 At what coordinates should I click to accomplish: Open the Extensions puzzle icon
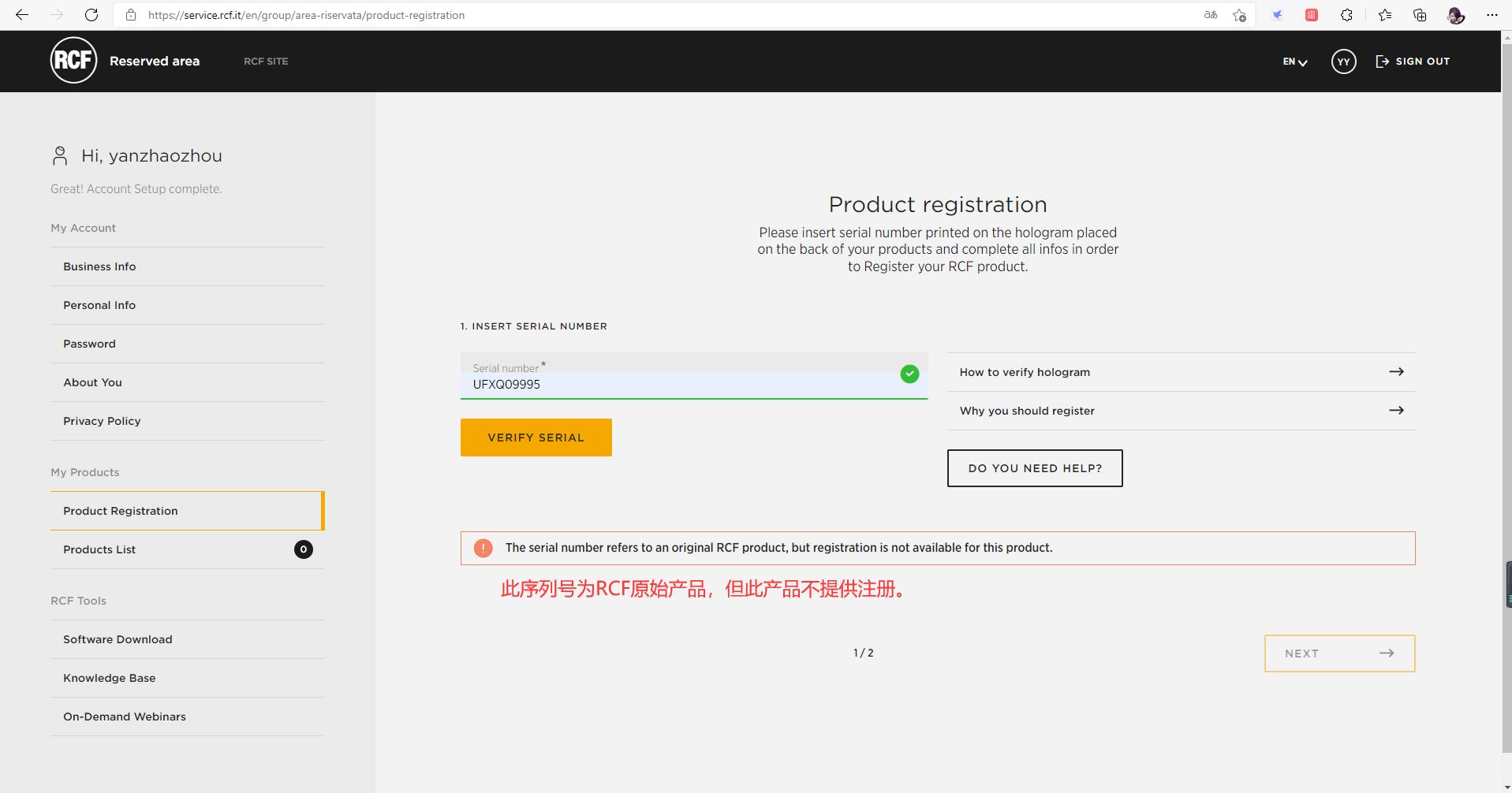coord(1346,15)
